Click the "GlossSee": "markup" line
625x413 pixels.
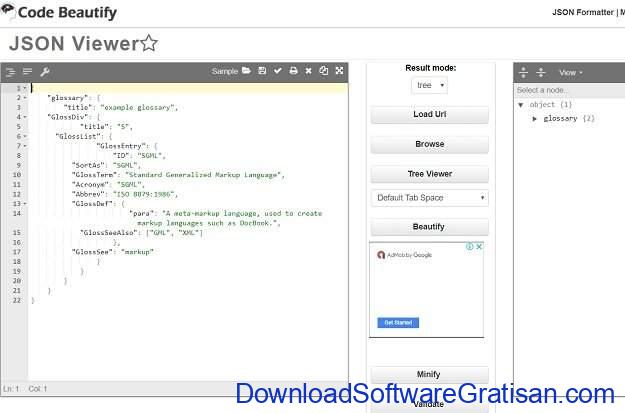tap(112, 252)
